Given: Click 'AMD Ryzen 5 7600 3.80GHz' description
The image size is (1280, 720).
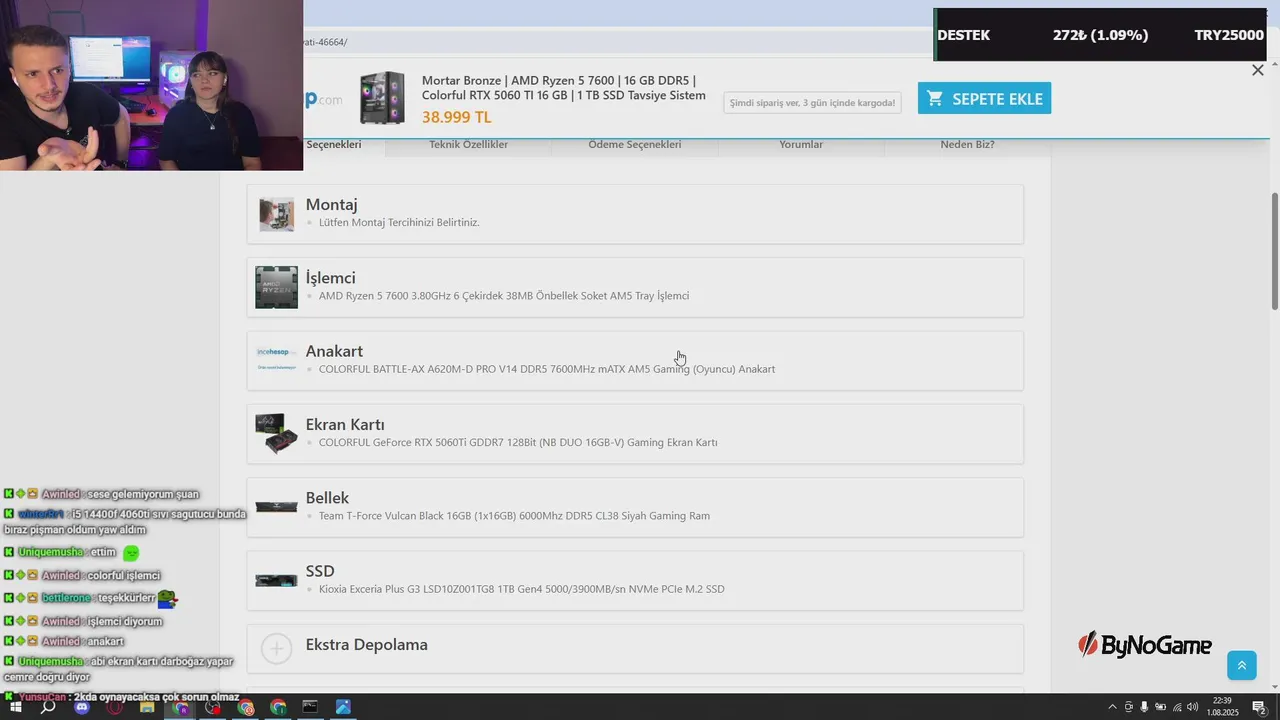Looking at the screenshot, I should (x=504, y=296).
